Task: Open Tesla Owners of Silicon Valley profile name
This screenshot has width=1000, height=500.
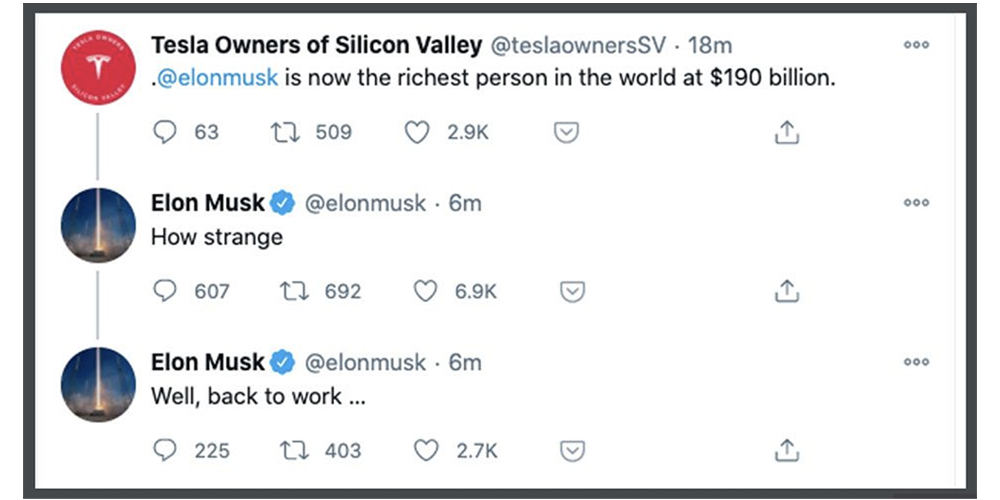Action: pos(316,45)
